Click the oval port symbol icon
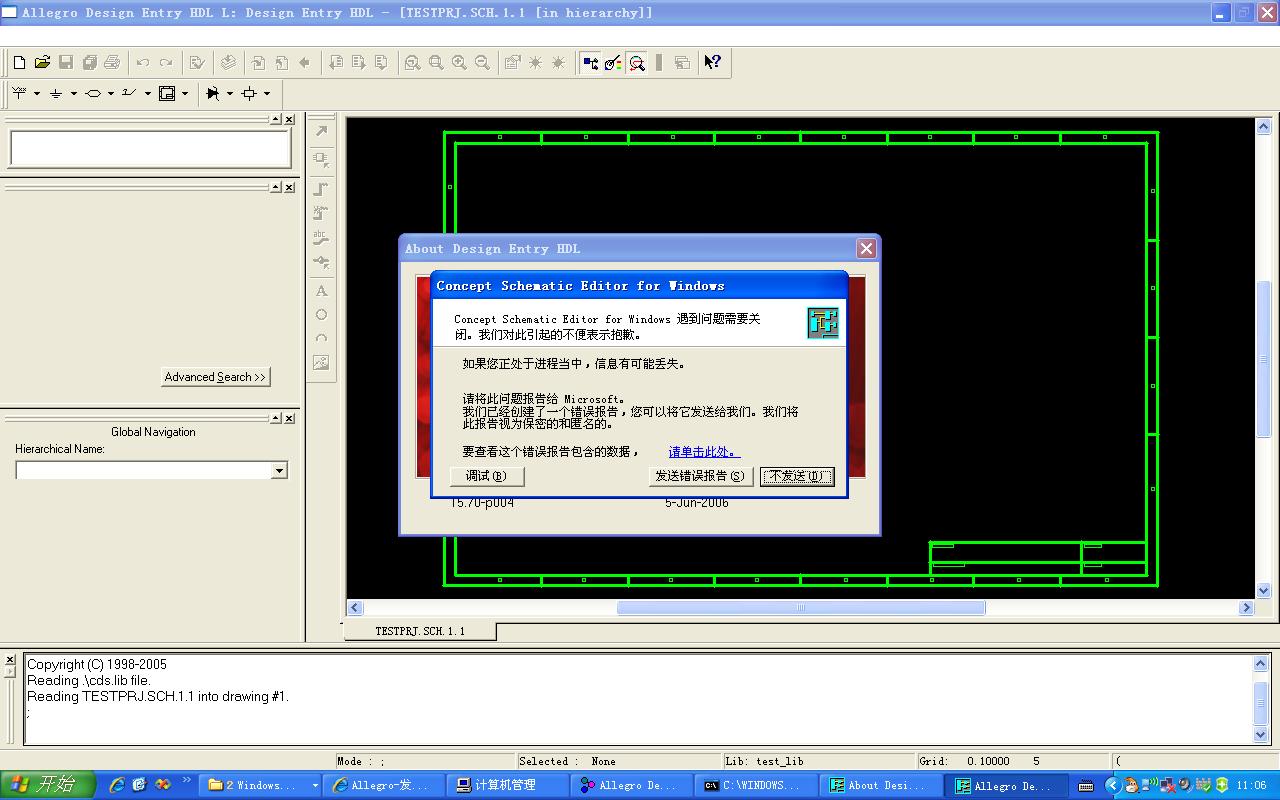1280x800 pixels. [93, 93]
